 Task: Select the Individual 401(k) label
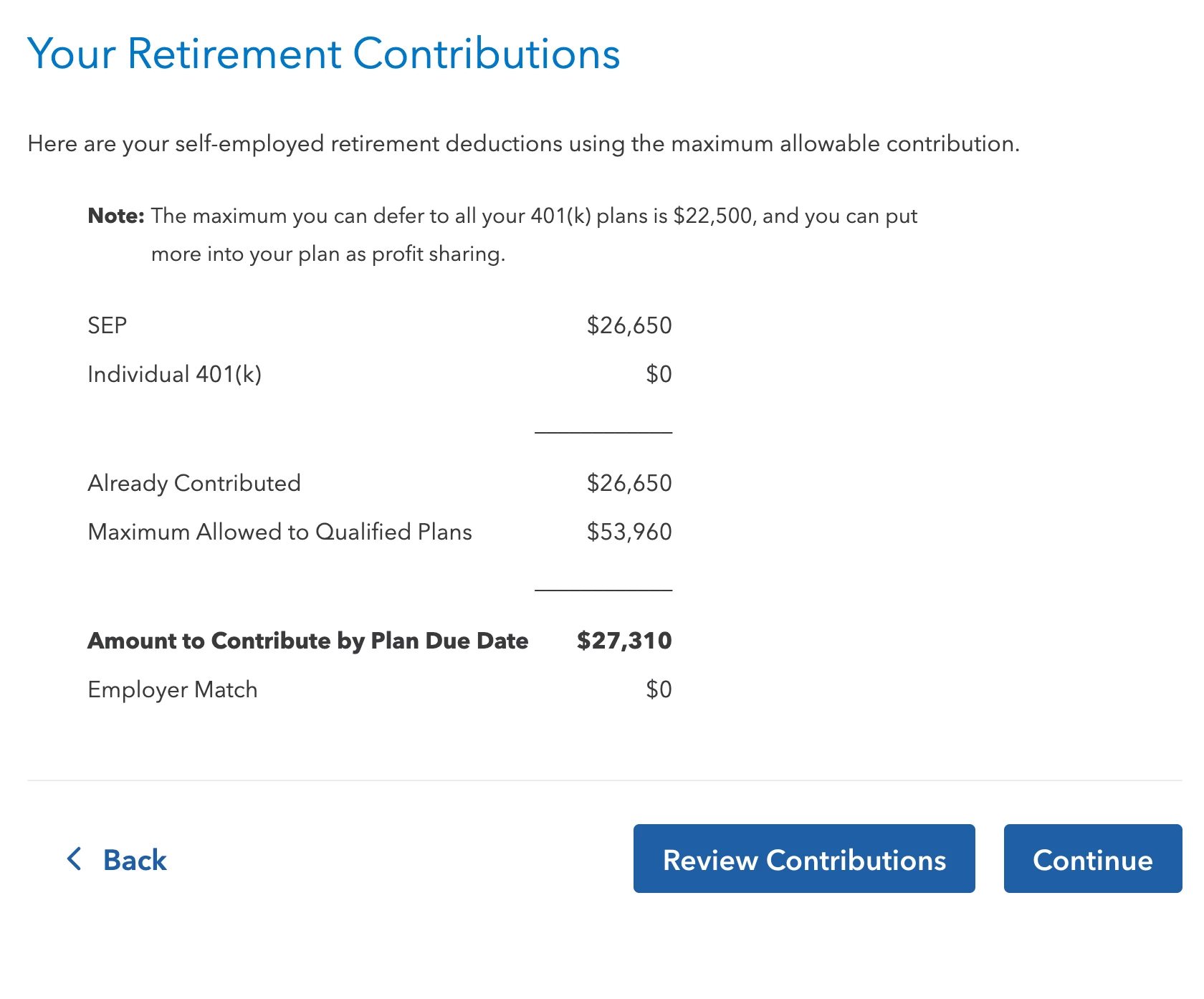click(175, 374)
